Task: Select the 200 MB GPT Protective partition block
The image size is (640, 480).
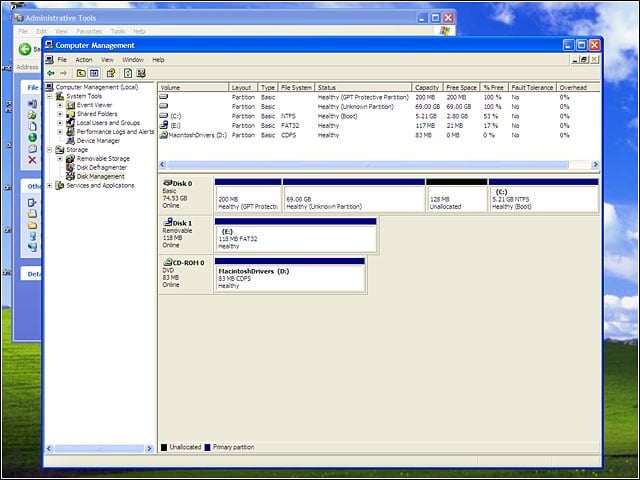Action: pyautogui.click(x=248, y=195)
